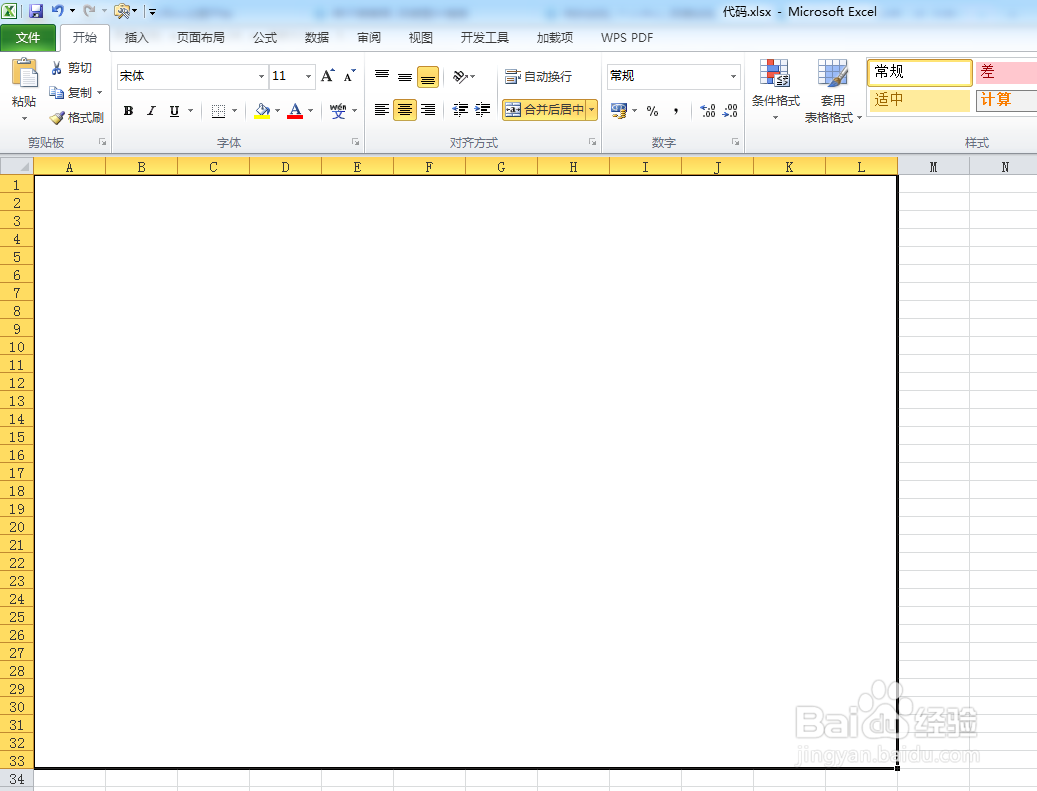Click the phonetic guide wén icon
The height and width of the screenshot is (791, 1037).
click(x=338, y=110)
